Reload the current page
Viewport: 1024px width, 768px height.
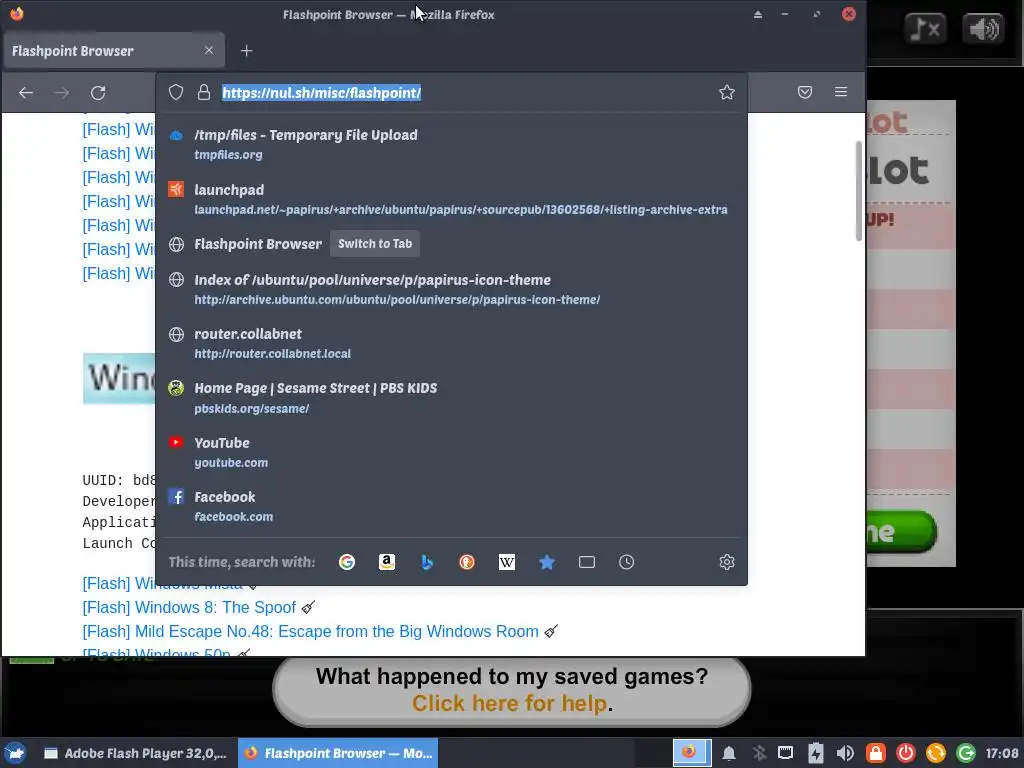[x=98, y=93]
